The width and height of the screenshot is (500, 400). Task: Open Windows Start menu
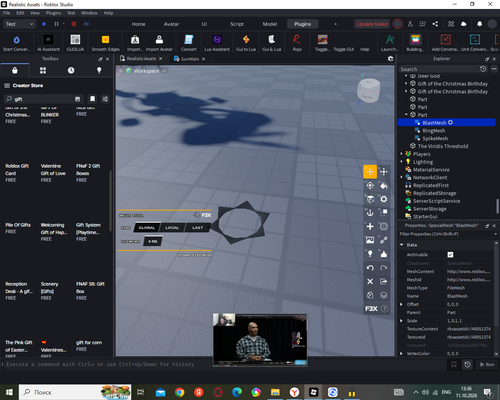click(9, 392)
